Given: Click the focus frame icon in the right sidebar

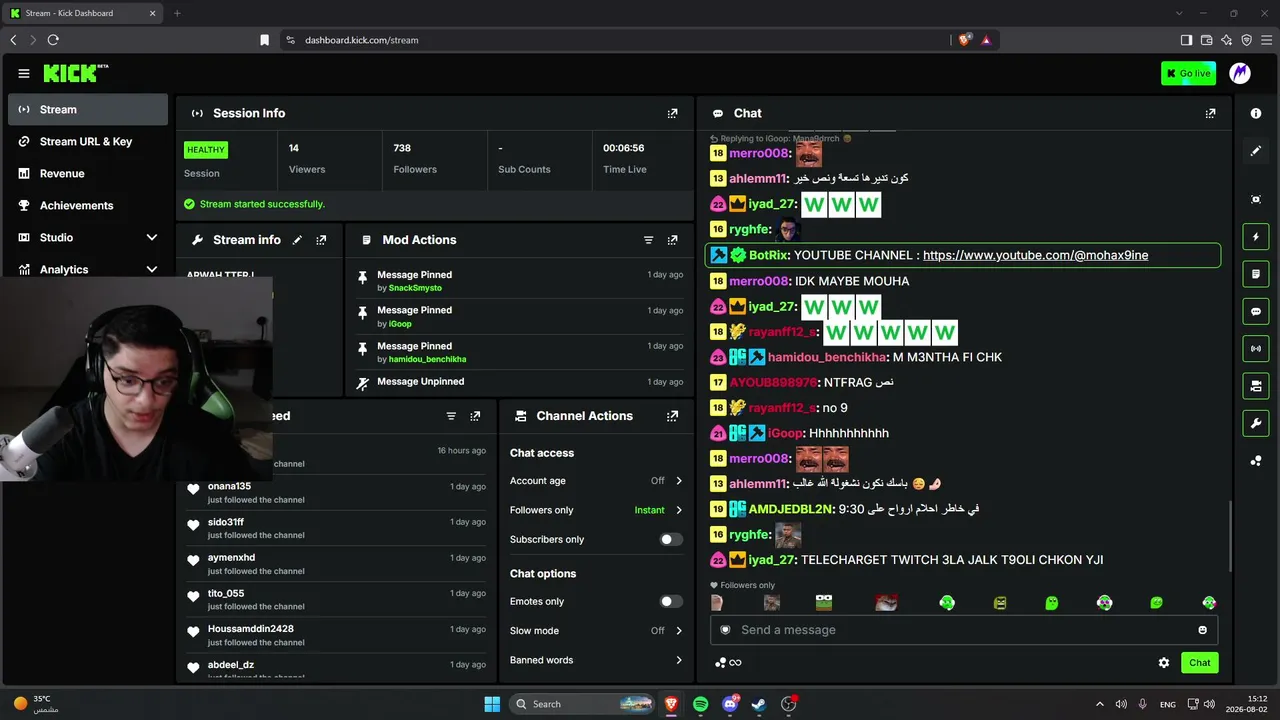Looking at the screenshot, I should 1256,199.
